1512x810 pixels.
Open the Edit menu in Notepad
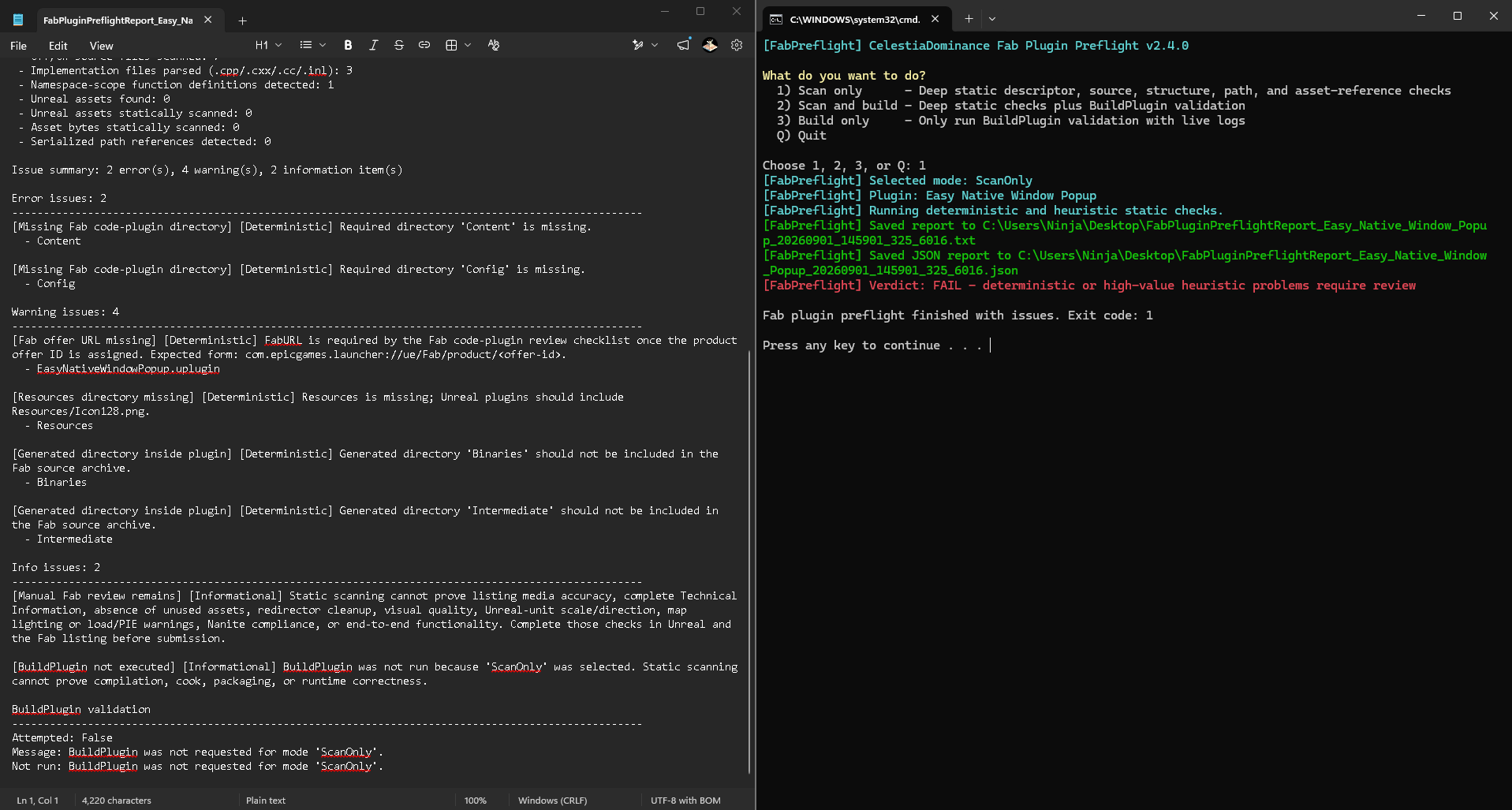point(58,46)
